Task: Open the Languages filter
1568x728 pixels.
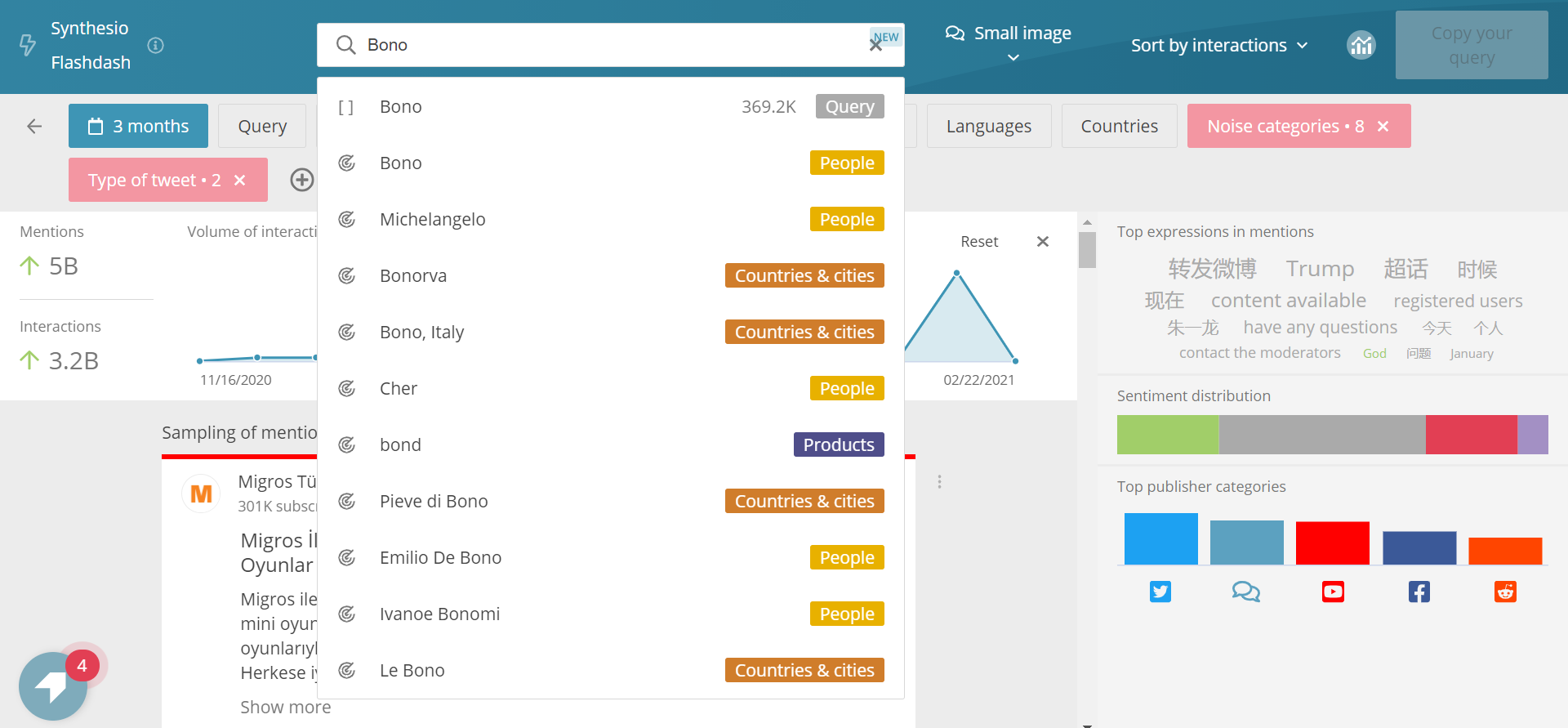Action: [x=989, y=126]
